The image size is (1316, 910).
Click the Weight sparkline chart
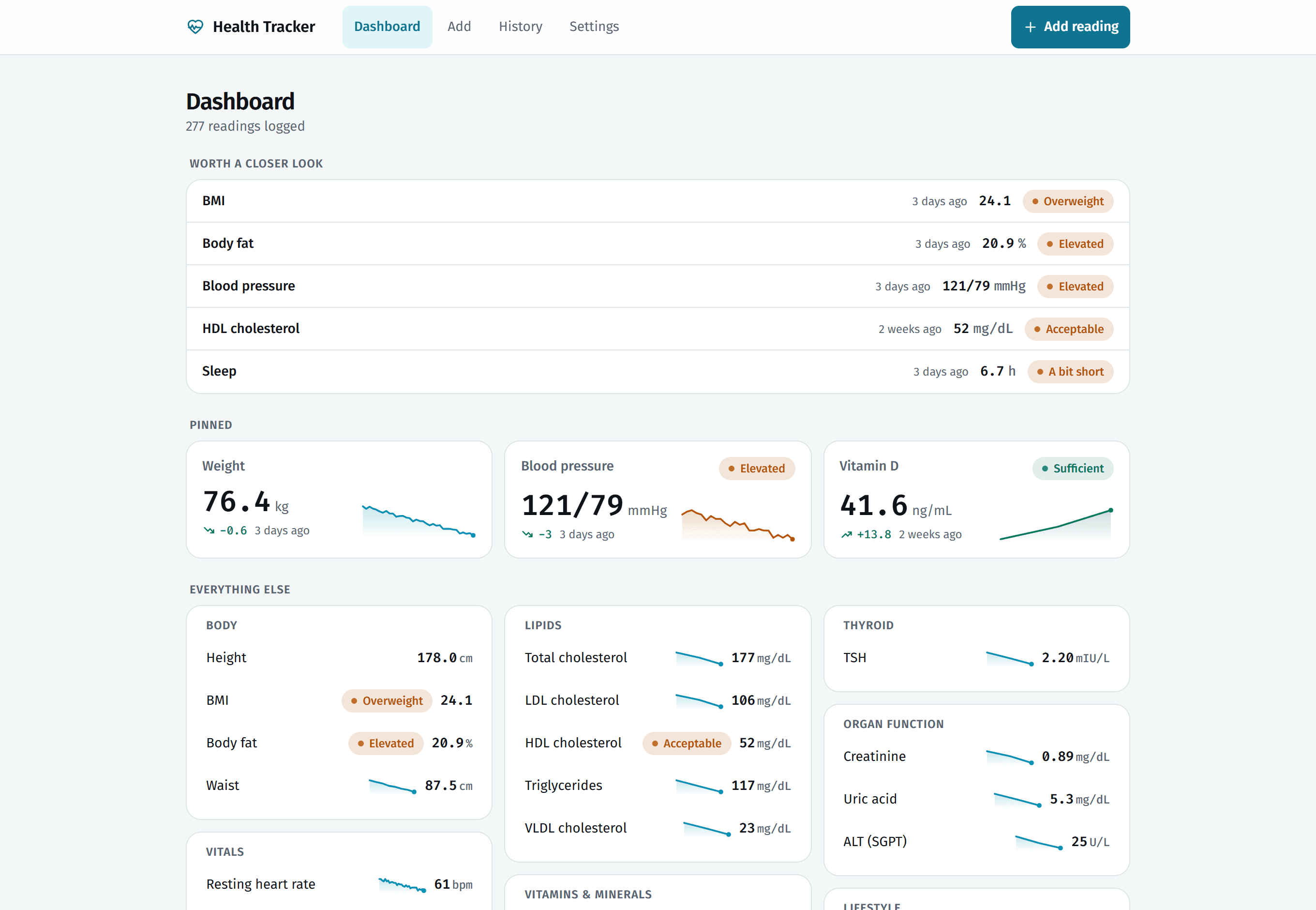[419, 521]
